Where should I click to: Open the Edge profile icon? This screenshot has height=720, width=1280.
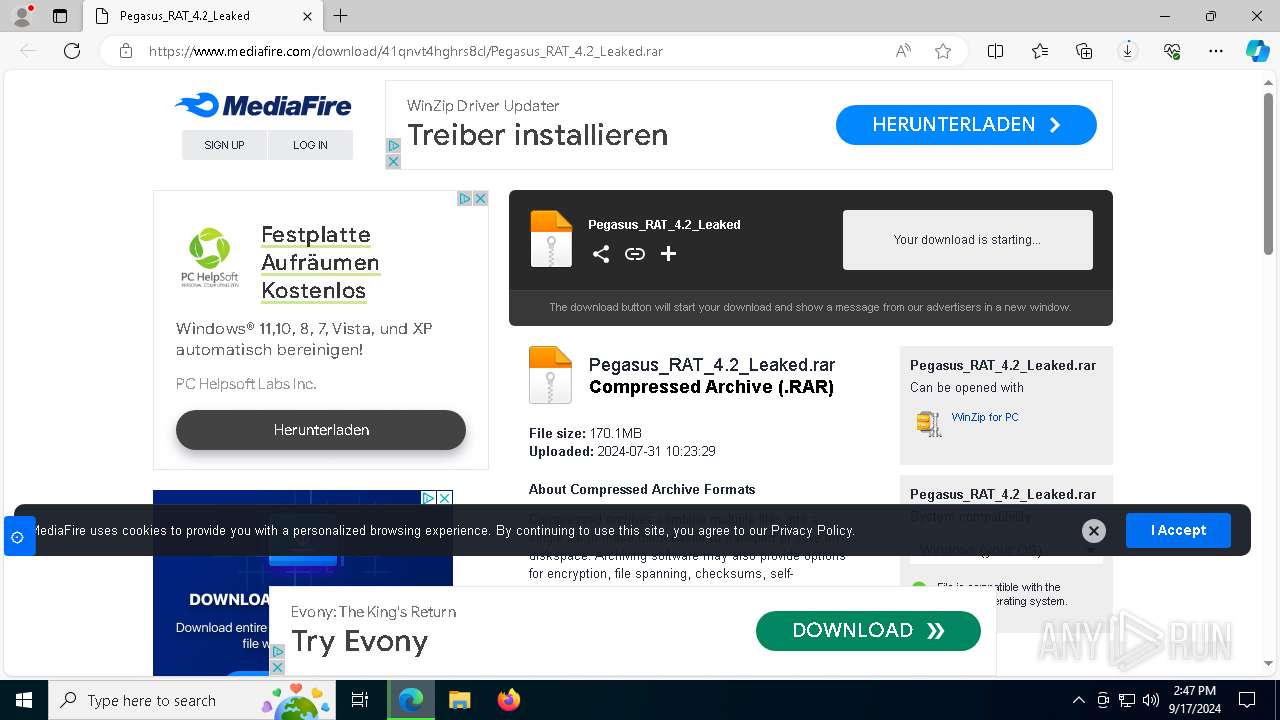[22, 16]
